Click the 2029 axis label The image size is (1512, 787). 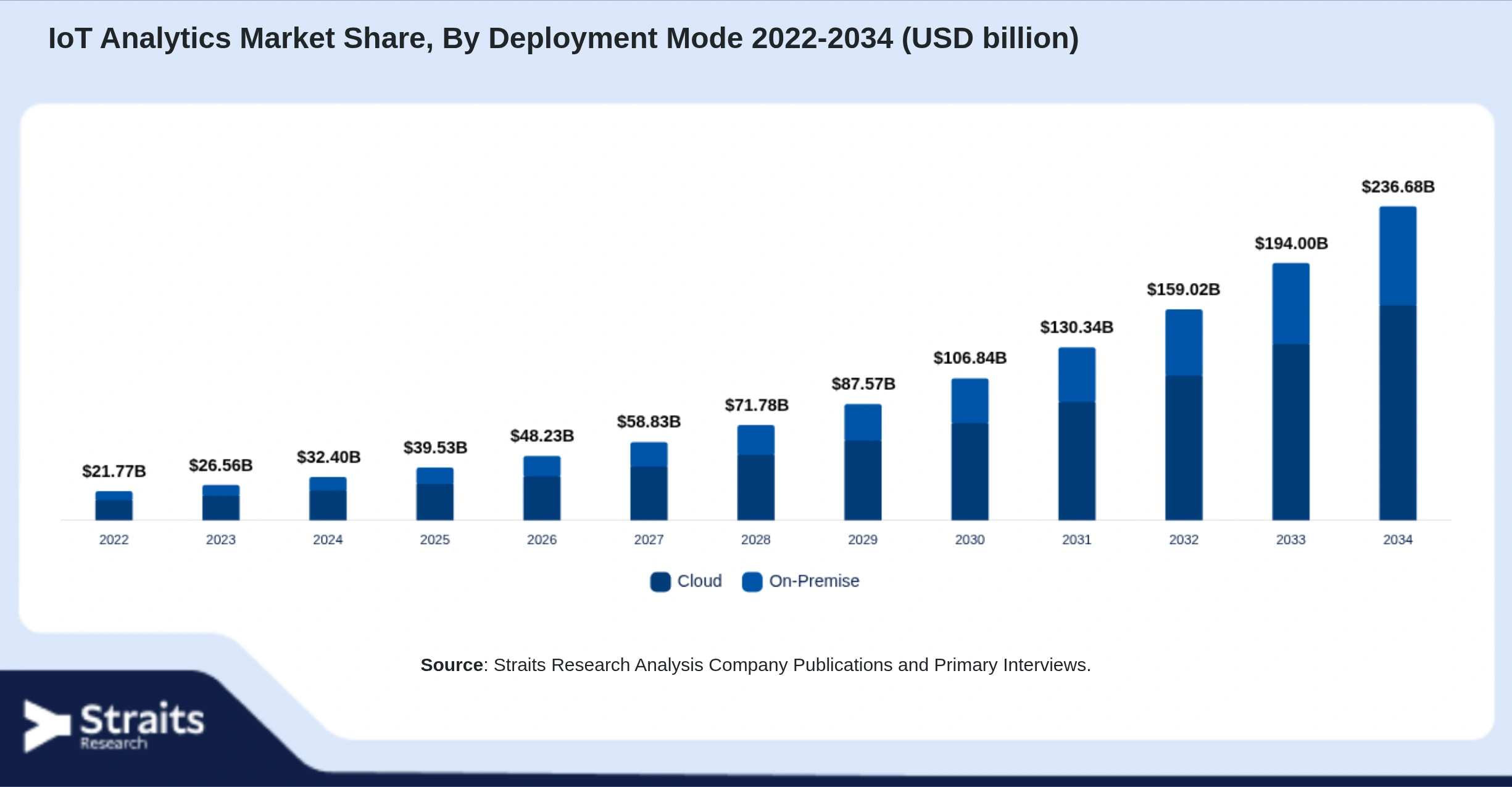(x=863, y=540)
